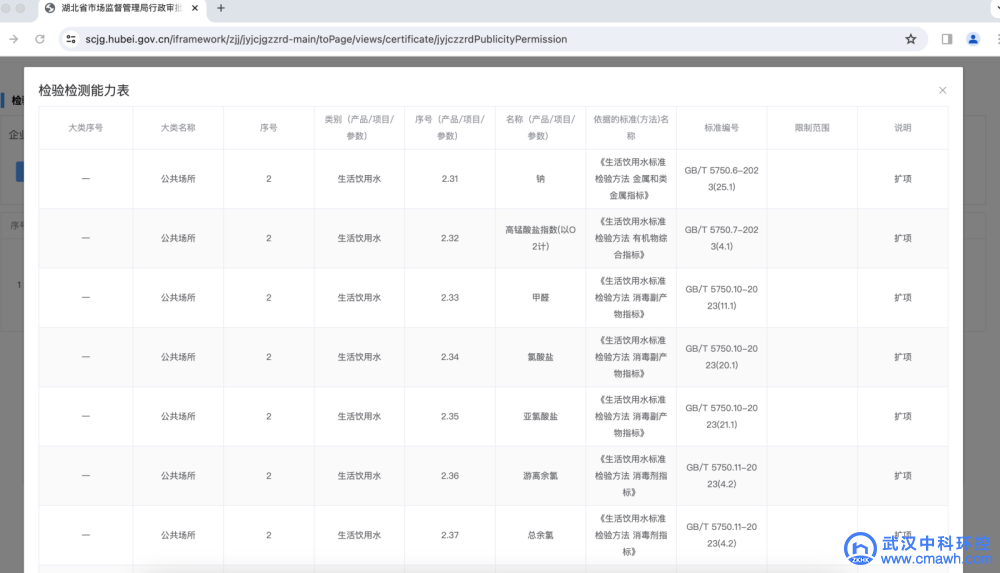The width and height of the screenshot is (1000, 573).
Task: Click the 大类序号 column header
Action: [85, 128]
